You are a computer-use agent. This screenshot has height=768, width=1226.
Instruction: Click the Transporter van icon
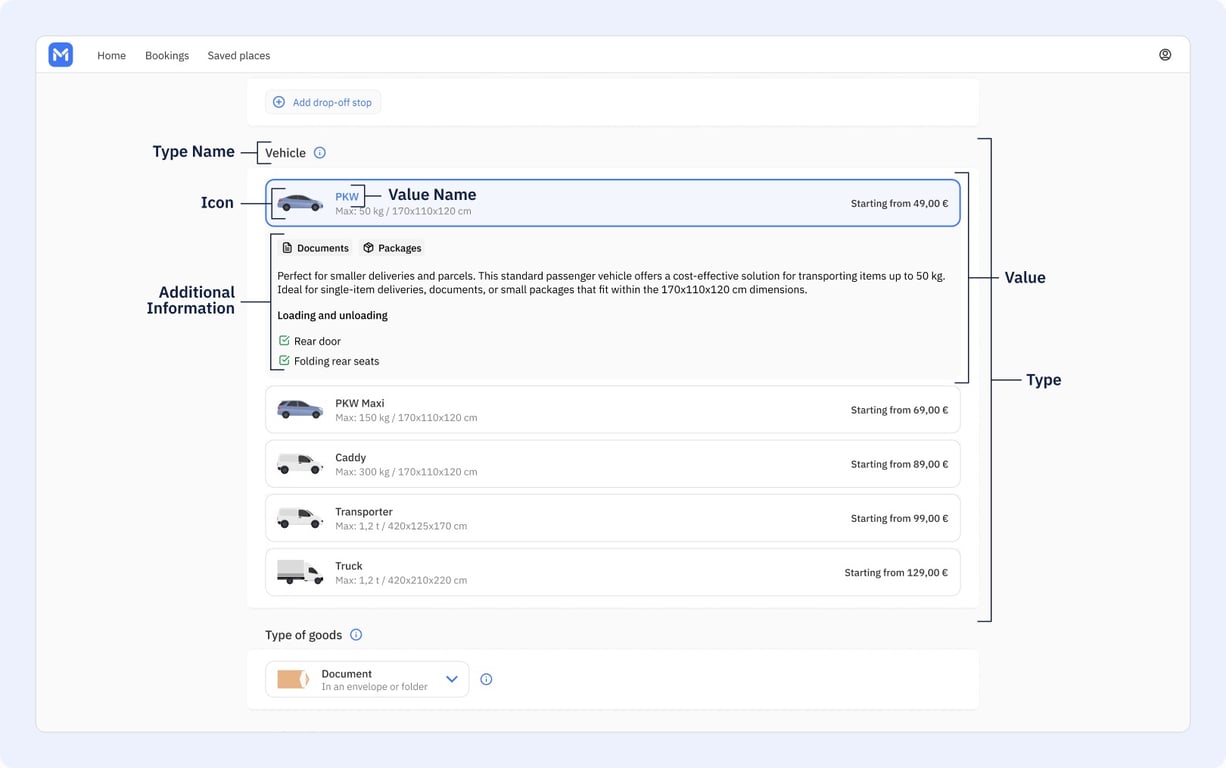[x=300, y=517]
